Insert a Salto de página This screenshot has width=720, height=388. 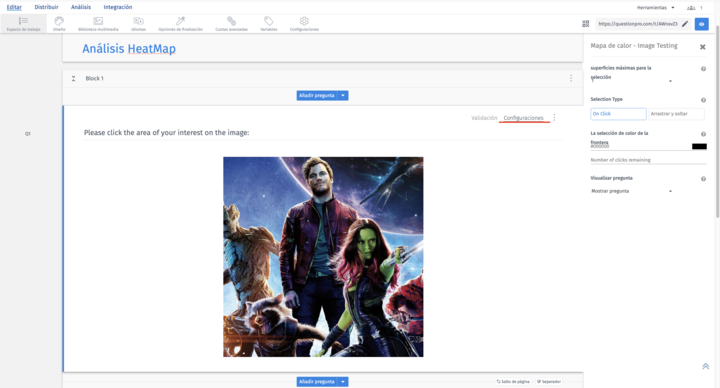pos(513,382)
